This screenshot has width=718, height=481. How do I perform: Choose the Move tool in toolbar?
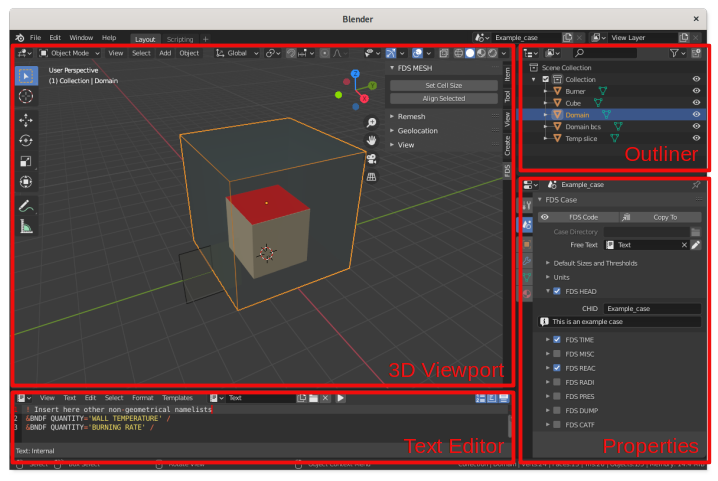tap(26, 120)
